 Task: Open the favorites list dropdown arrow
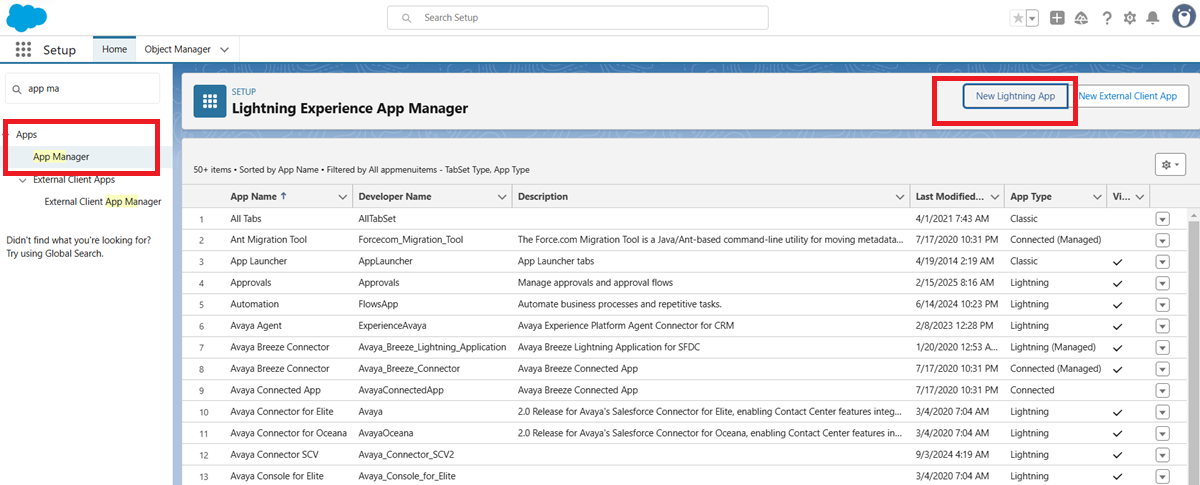pos(1032,18)
